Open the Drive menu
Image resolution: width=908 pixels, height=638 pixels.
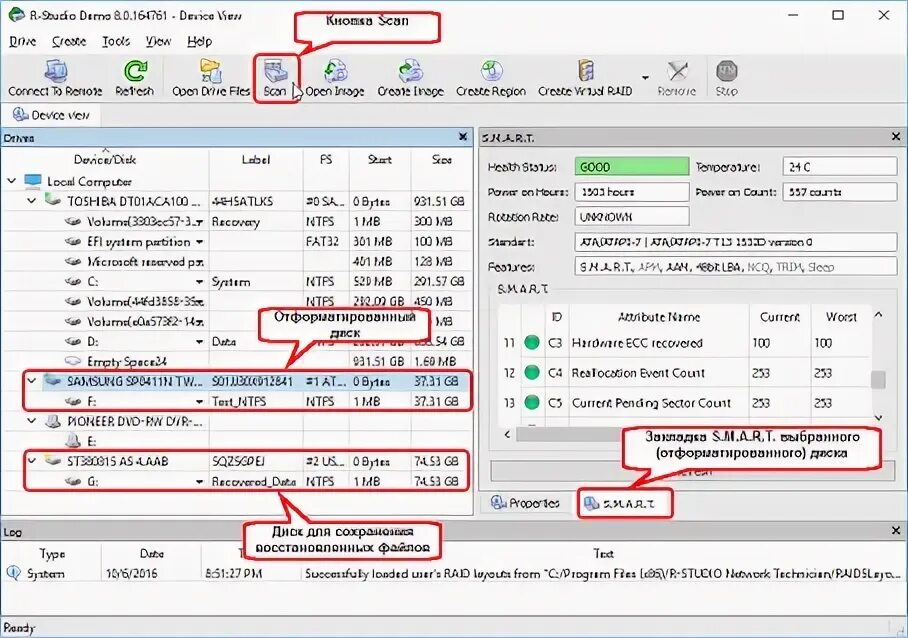tap(23, 41)
